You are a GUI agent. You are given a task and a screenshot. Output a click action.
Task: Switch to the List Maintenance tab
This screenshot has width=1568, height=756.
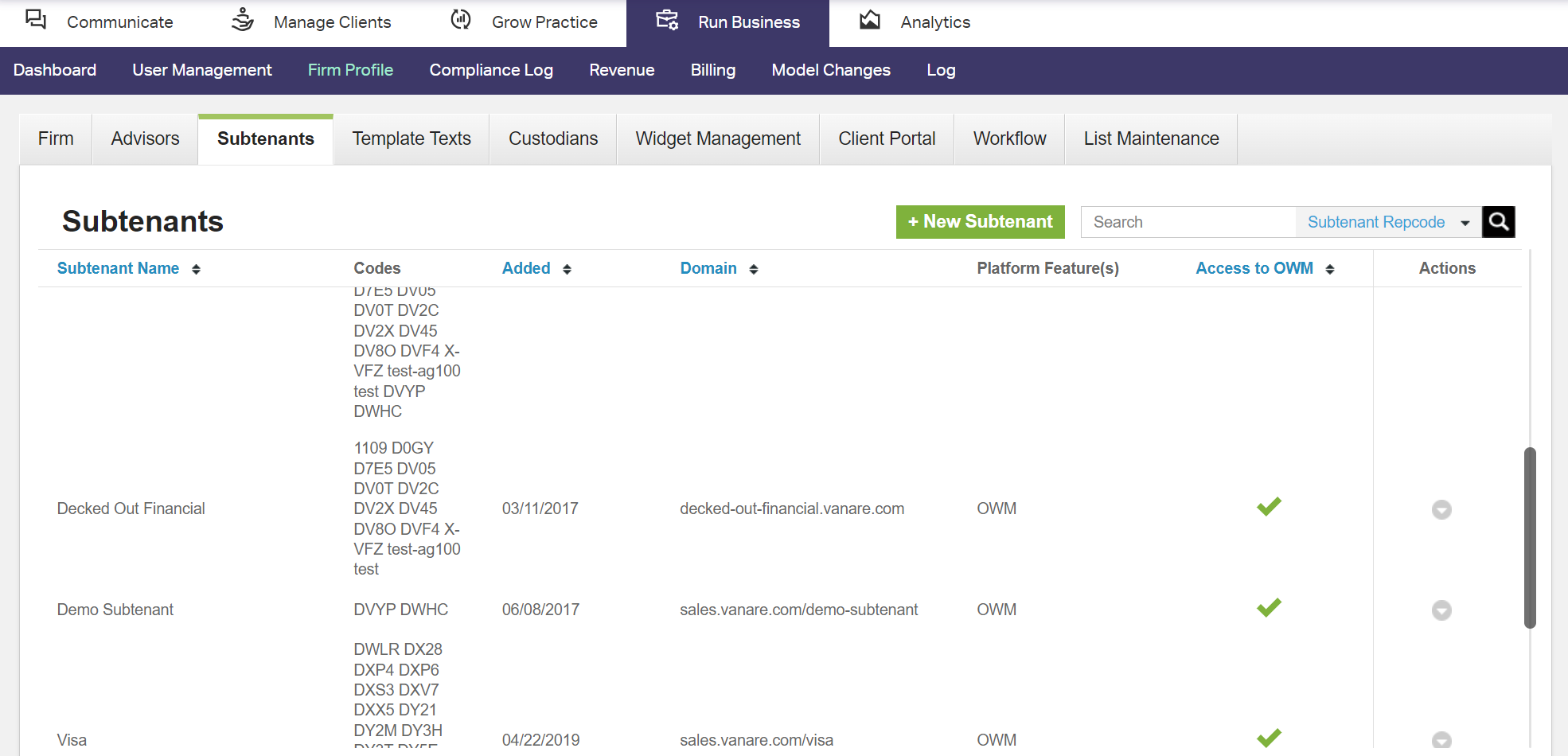(1151, 139)
